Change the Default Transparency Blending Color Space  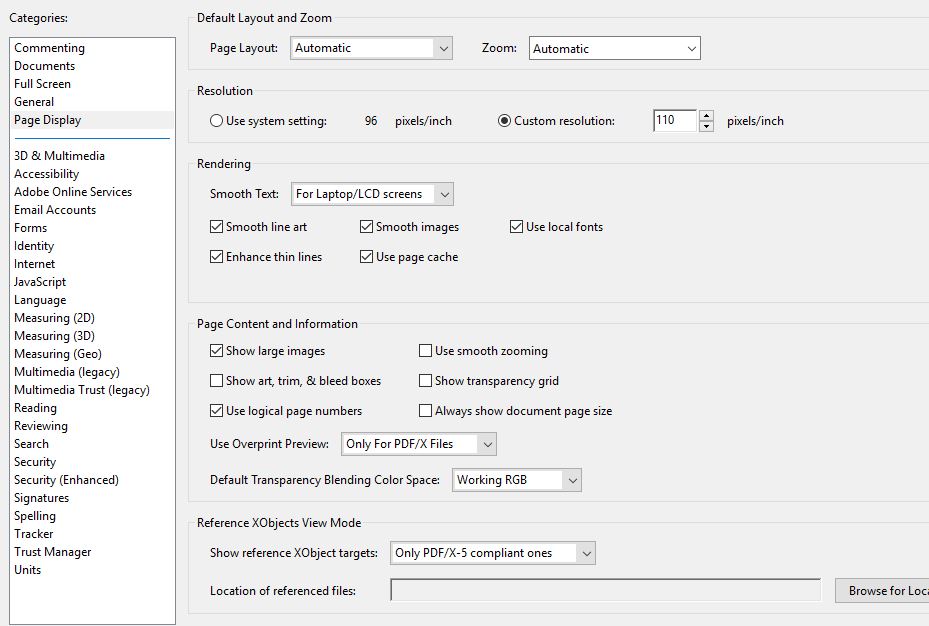(x=518, y=480)
